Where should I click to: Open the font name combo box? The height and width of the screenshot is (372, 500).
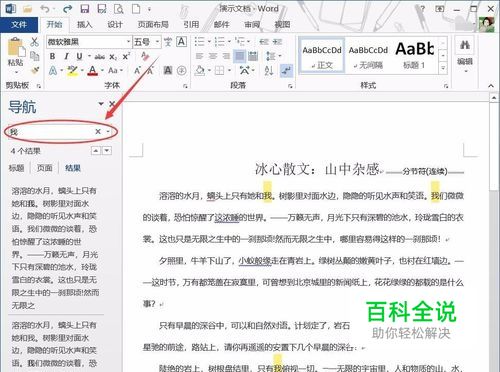click(x=89, y=42)
